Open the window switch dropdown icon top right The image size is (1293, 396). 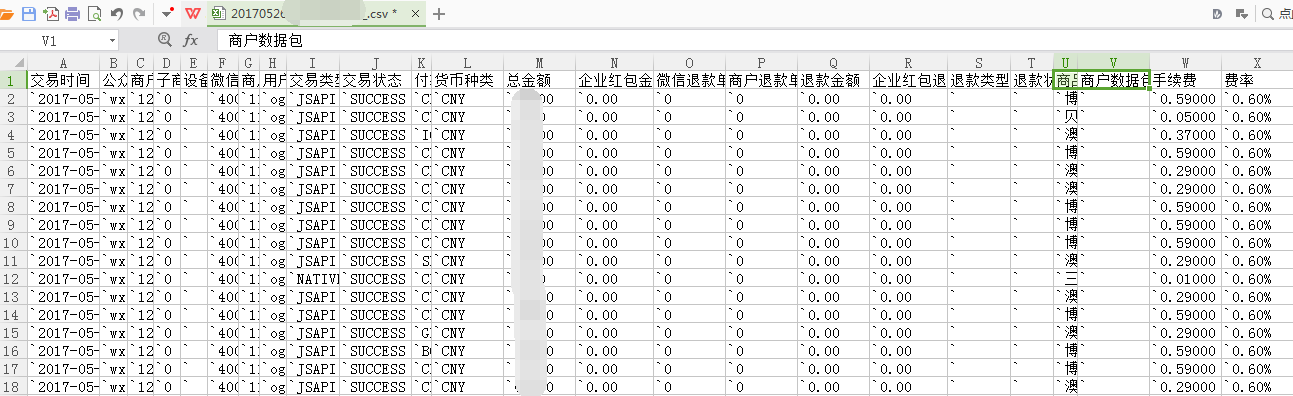1242,14
